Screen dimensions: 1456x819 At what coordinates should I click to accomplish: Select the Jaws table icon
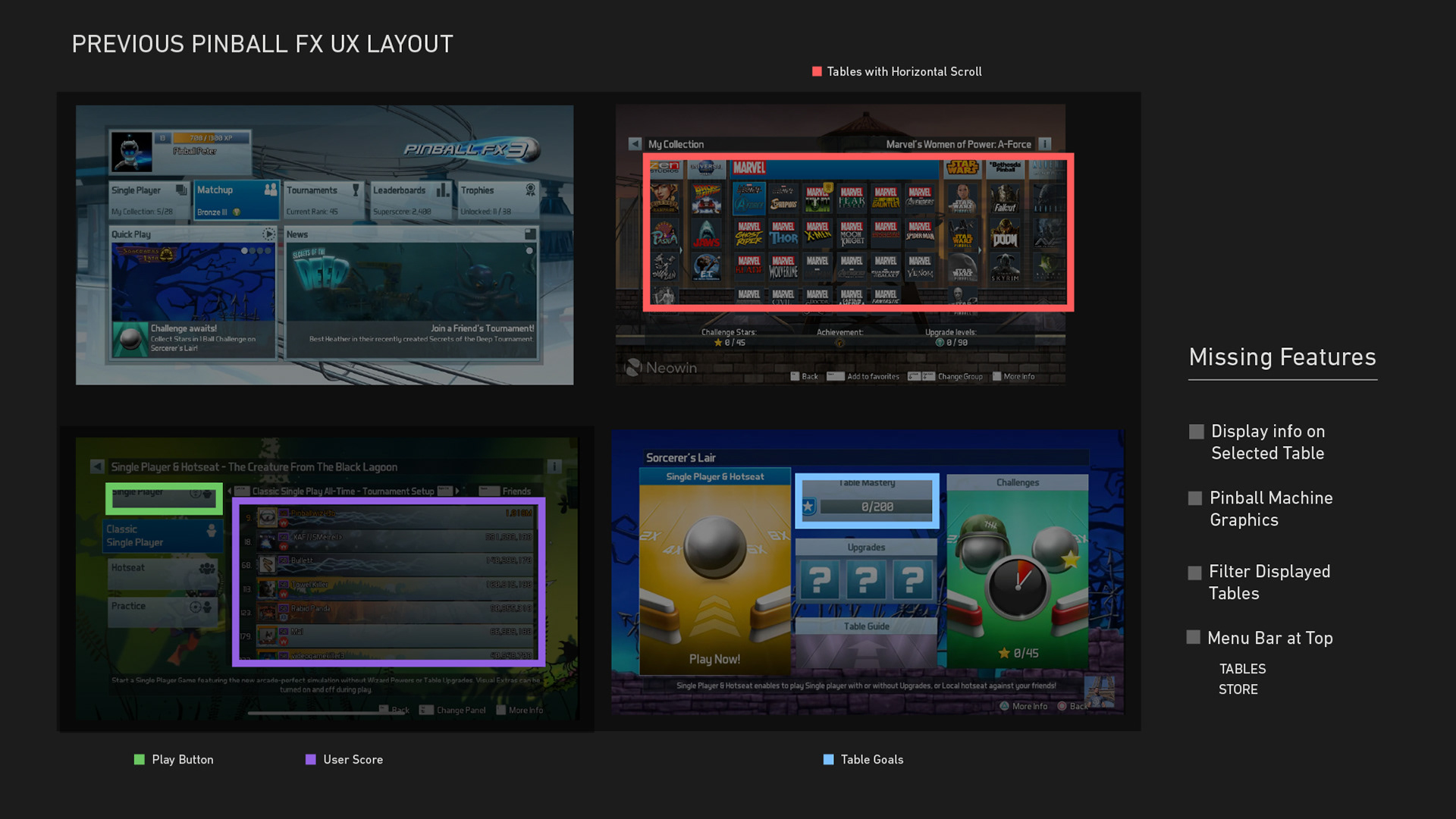pyautogui.click(x=706, y=234)
